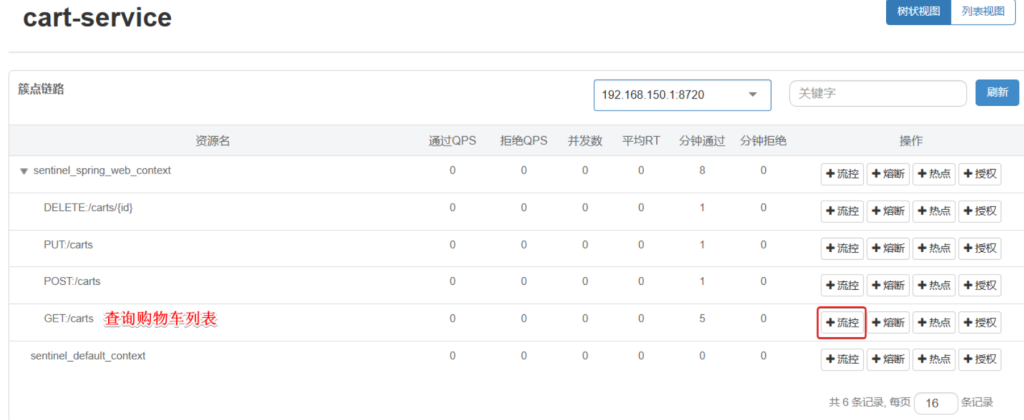This screenshot has width=1024, height=420.
Task: Click 授权 button for PUT:/carts row
Action: (x=980, y=248)
